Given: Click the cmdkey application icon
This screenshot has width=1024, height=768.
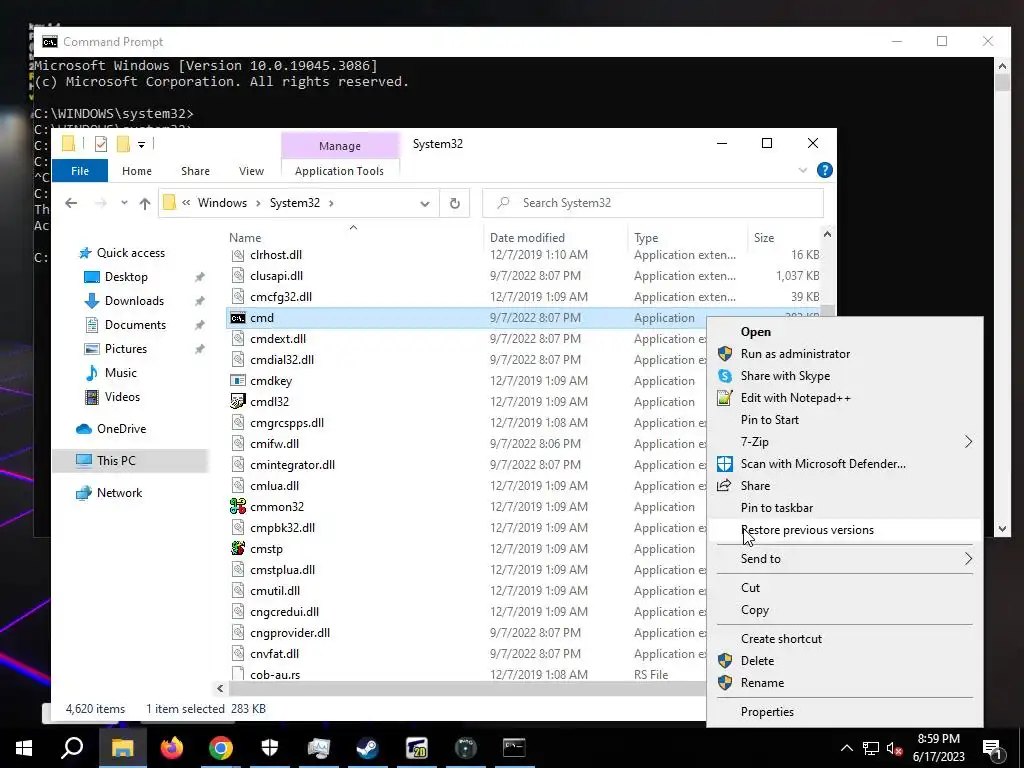Looking at the screenshot, I should (238, 381).
